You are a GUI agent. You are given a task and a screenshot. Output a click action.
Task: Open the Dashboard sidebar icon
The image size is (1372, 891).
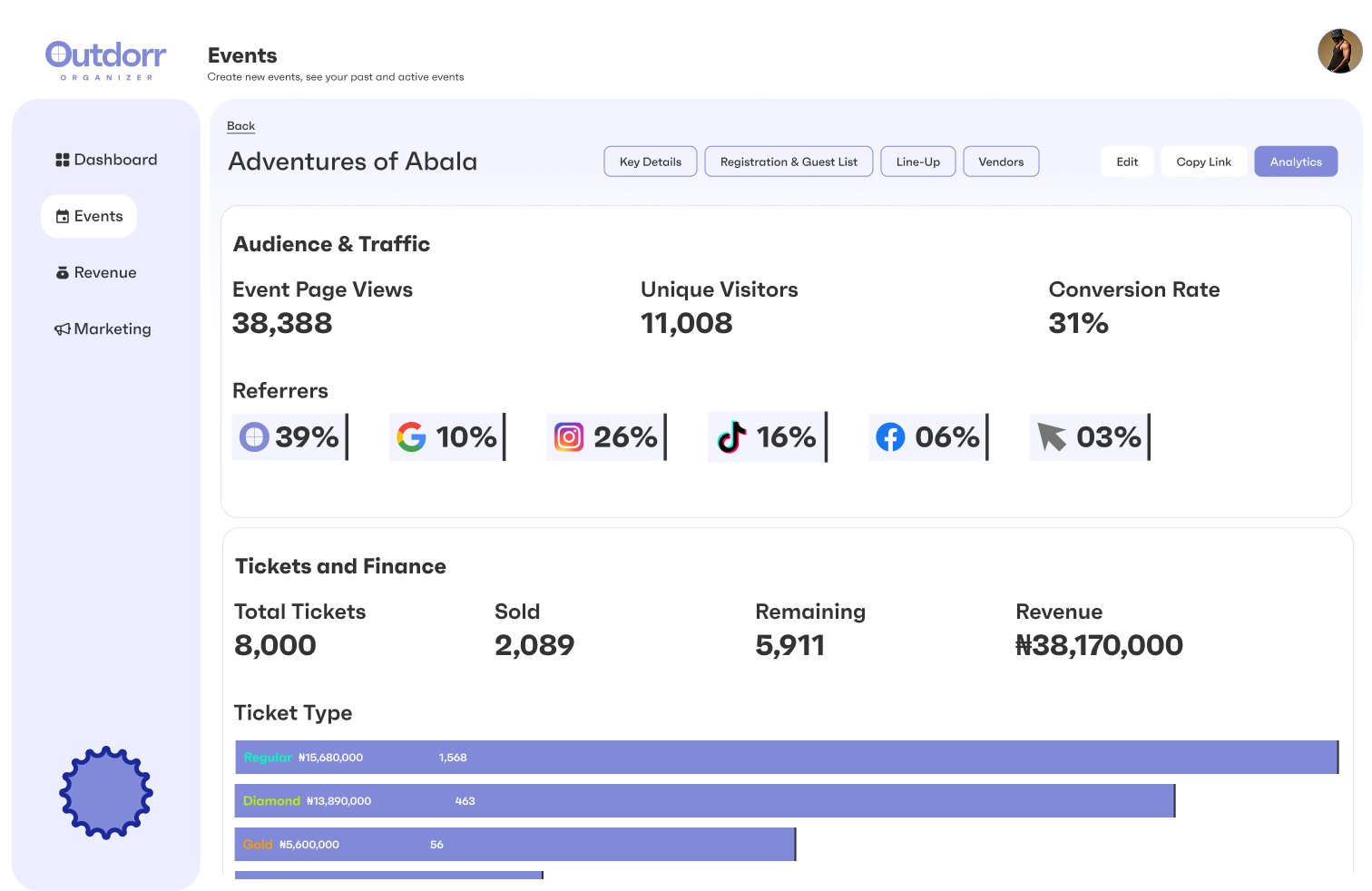[63, 160]
